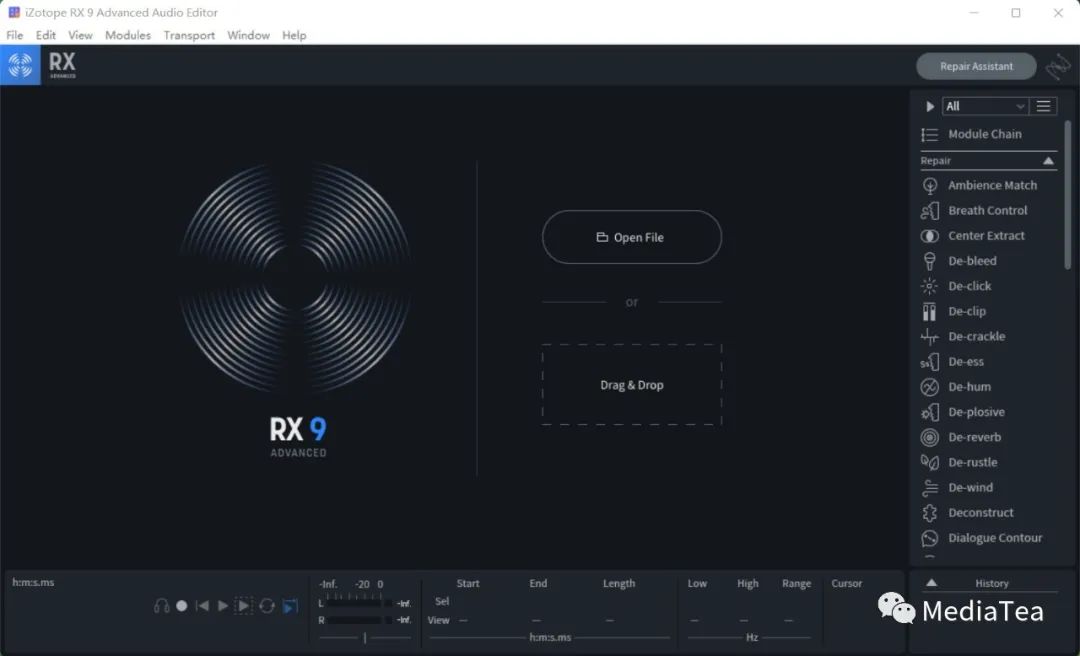Click the Hz units label
Viewport: 1080px width, 656px height.
752,637
